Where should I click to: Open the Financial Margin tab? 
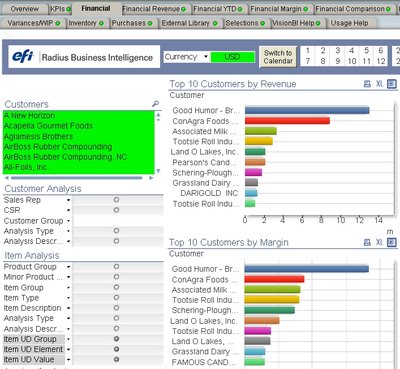click(279, 9)
